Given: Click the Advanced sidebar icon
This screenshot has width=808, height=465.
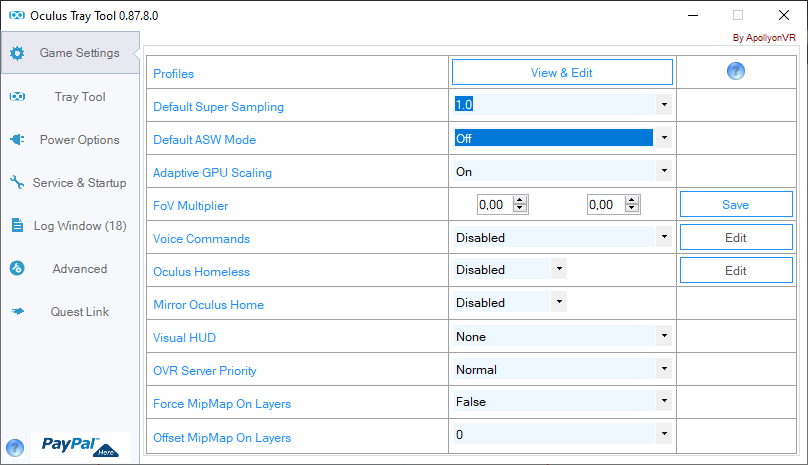Looking at the screenshot, I should (17, 268).
